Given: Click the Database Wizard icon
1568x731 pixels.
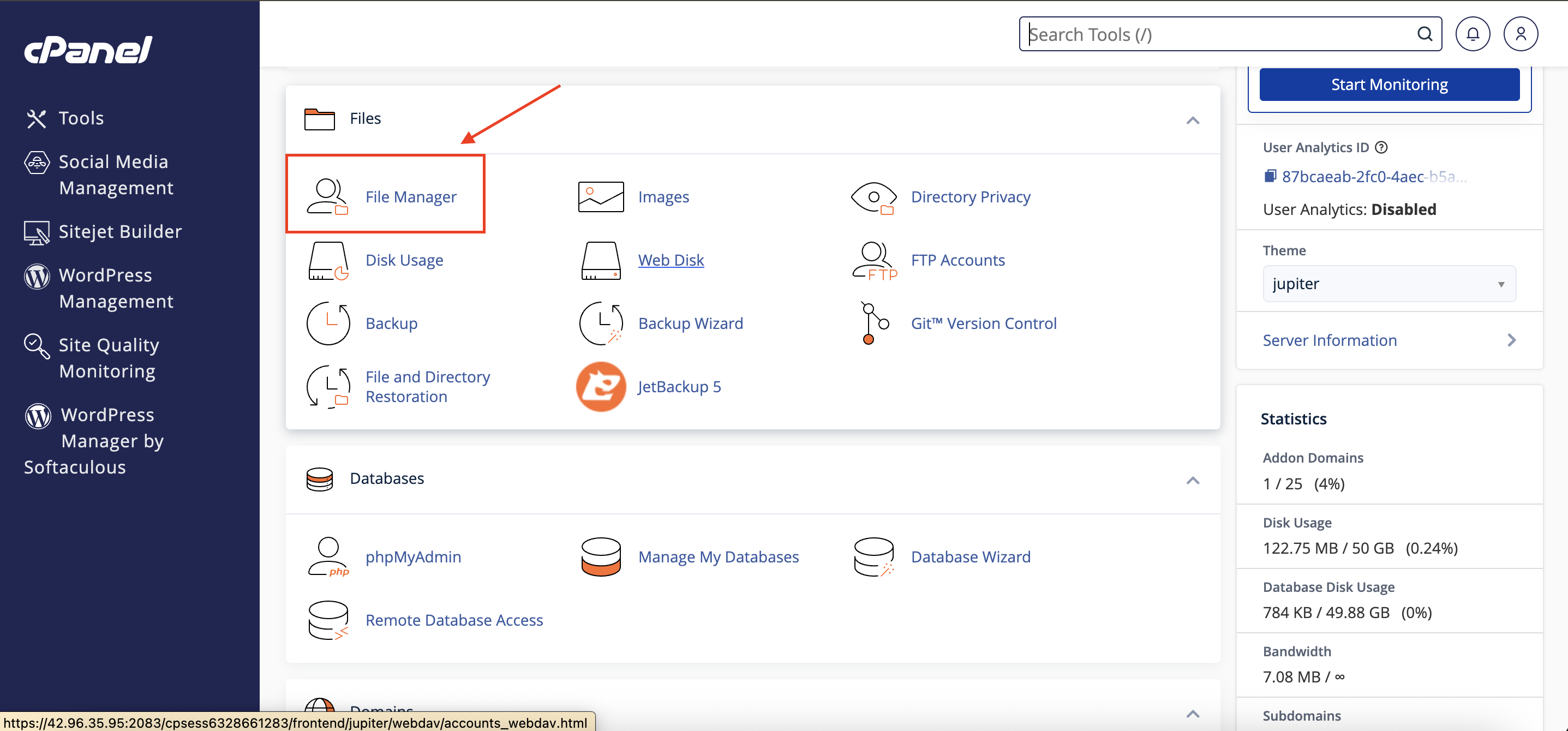Looking at the screenshot, I should click(x=874, y=556).
